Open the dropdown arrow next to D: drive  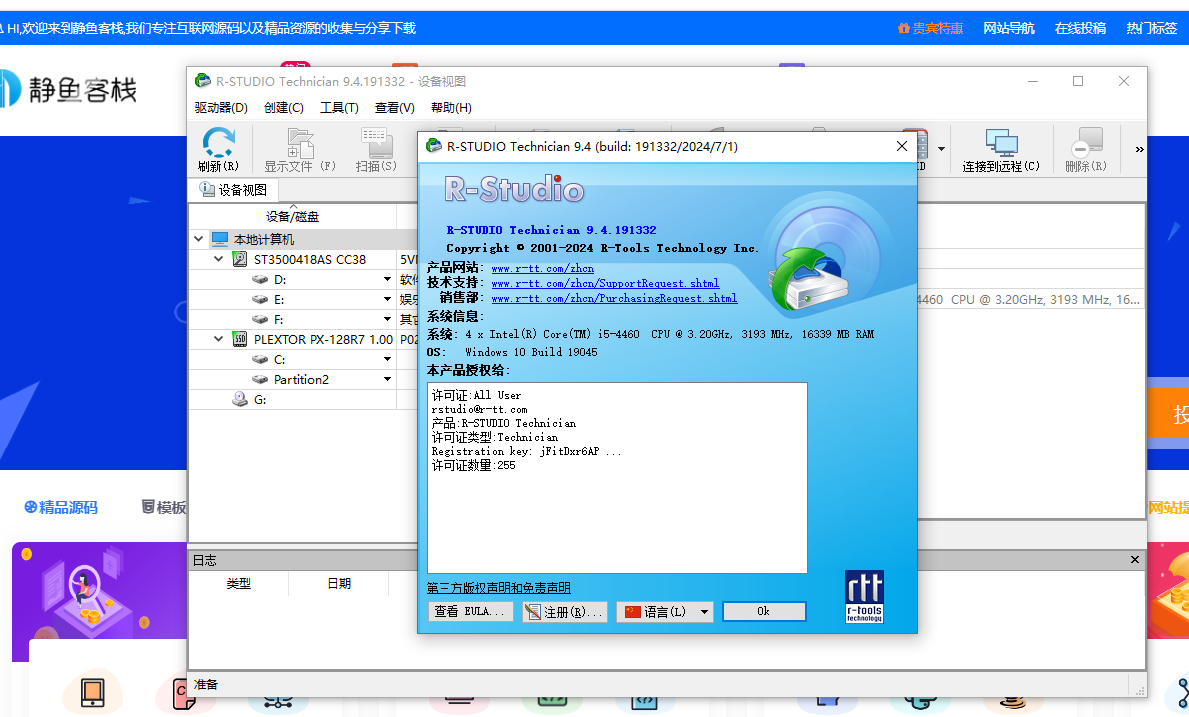click(387, 280)
